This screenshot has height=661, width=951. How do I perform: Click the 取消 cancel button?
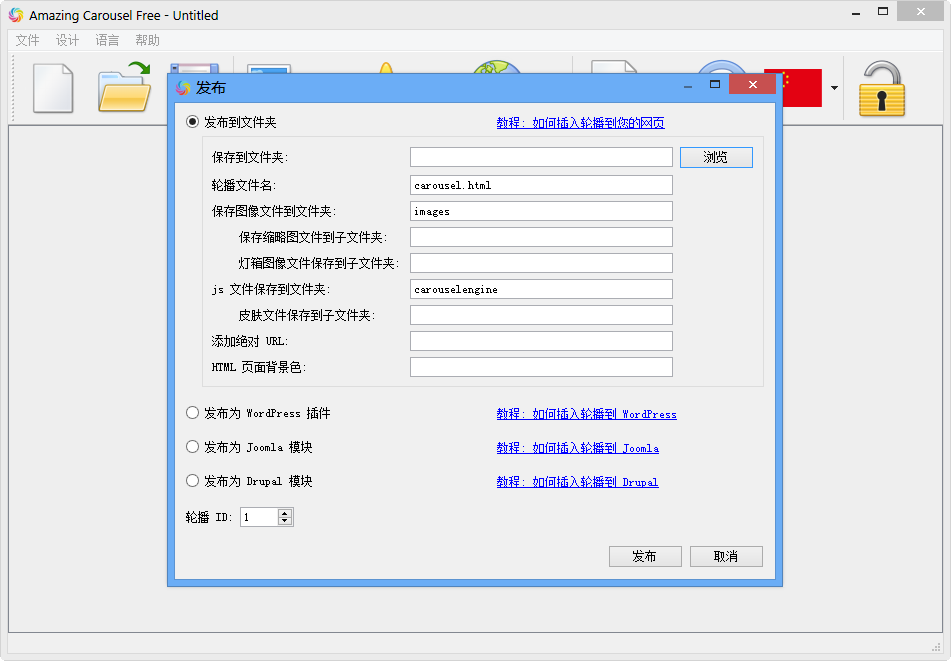point(726,557)
